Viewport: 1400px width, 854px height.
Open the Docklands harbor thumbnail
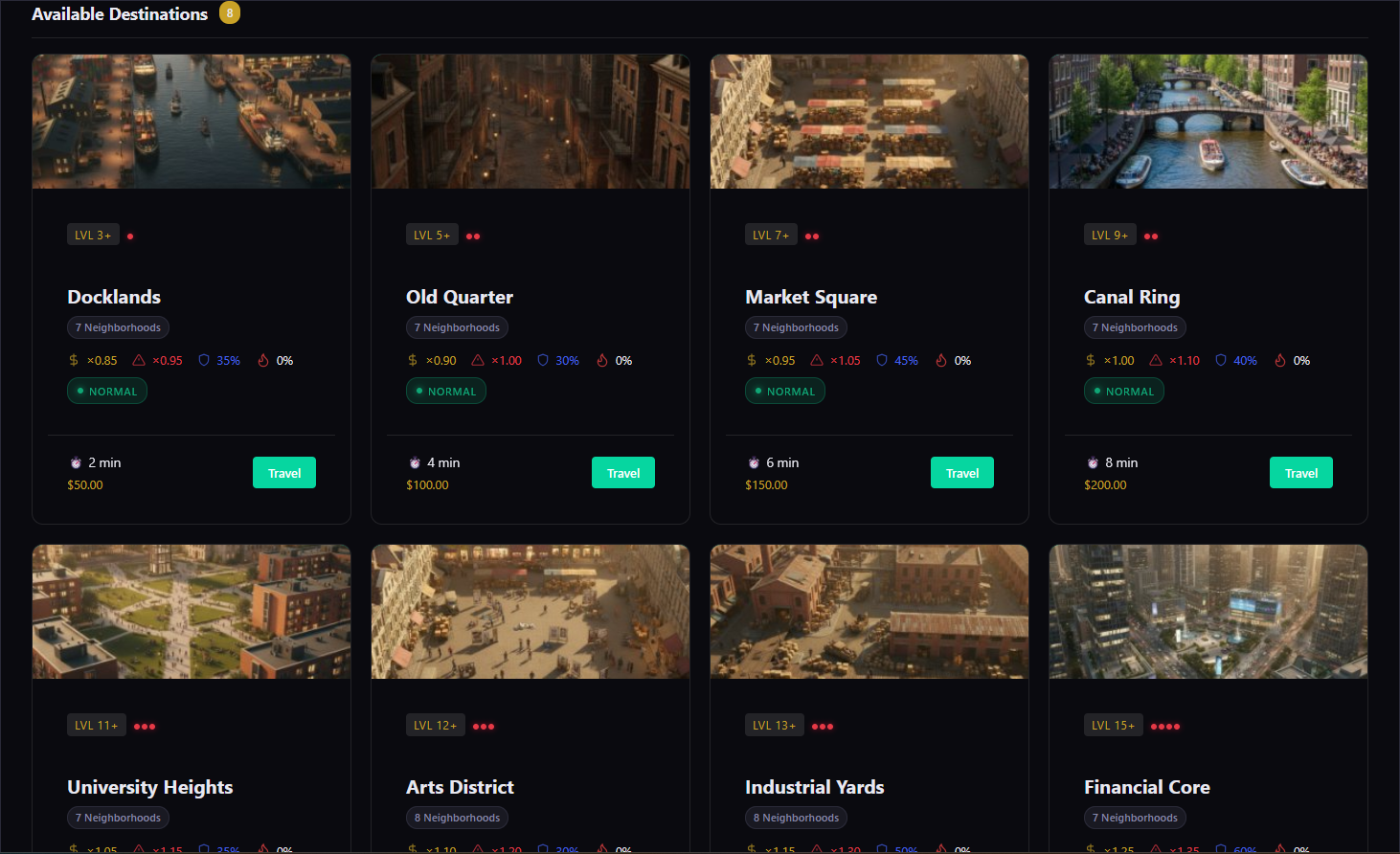coord(192,122)
